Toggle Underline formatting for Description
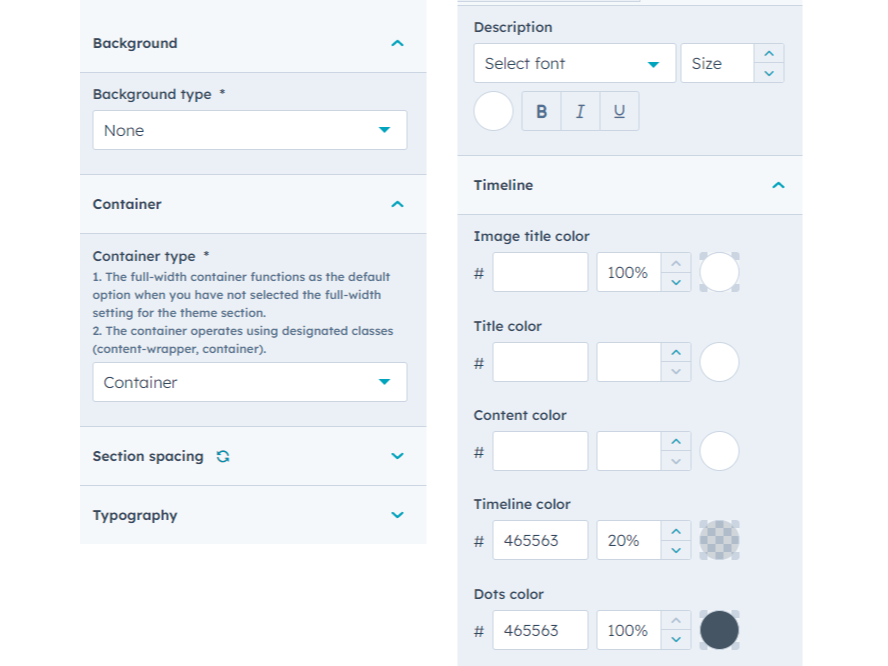This screenshot has height=666, width=888. click(x=619, y=112)
